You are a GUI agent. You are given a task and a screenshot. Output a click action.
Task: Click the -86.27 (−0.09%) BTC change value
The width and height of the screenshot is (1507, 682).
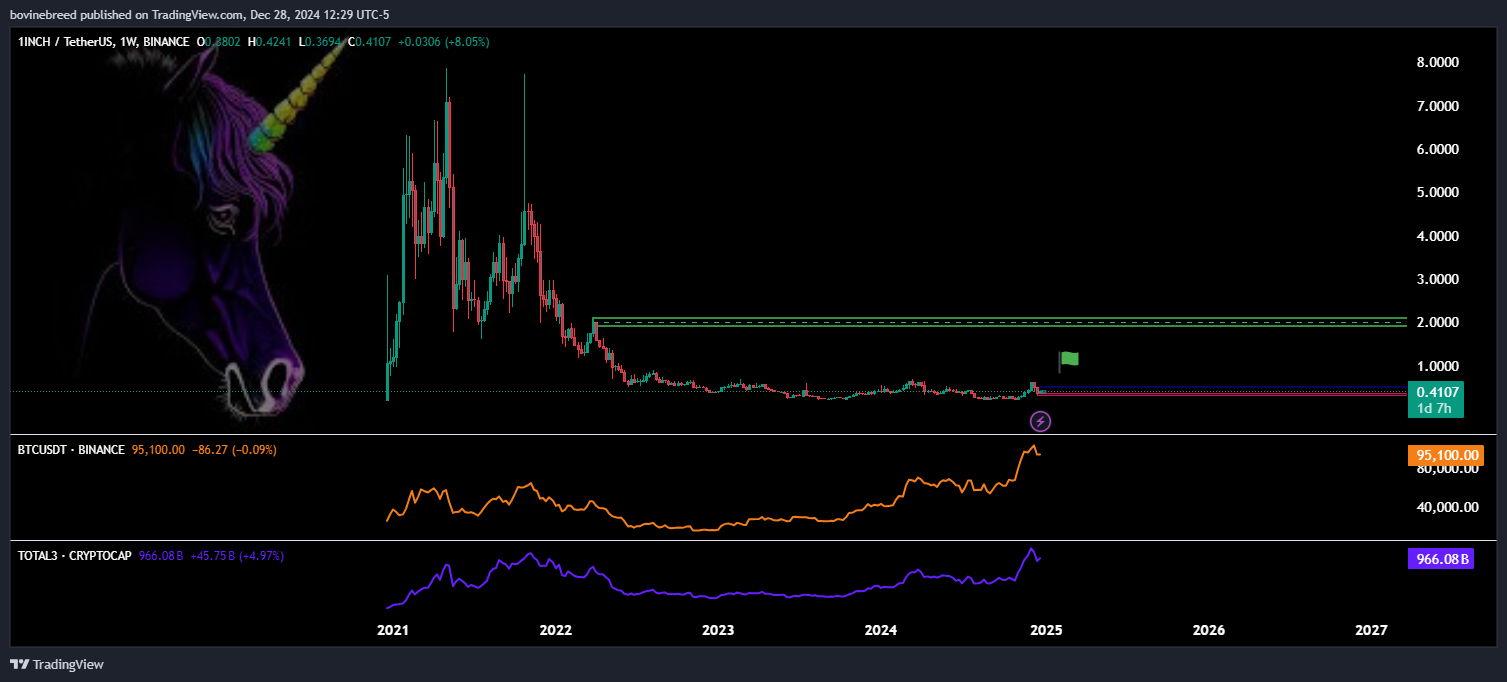[234, 450]
